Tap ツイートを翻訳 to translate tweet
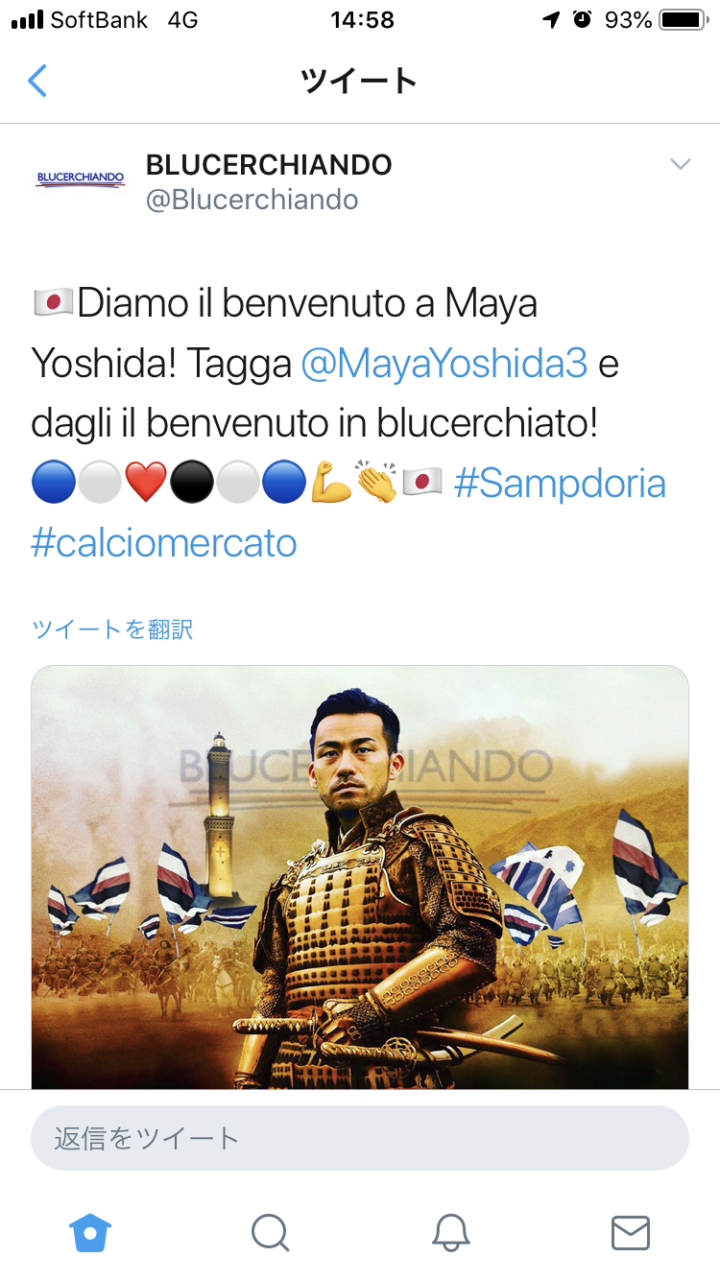Image resolution: width=720 pixels, height=1280 pixels. tap(112, 629)
